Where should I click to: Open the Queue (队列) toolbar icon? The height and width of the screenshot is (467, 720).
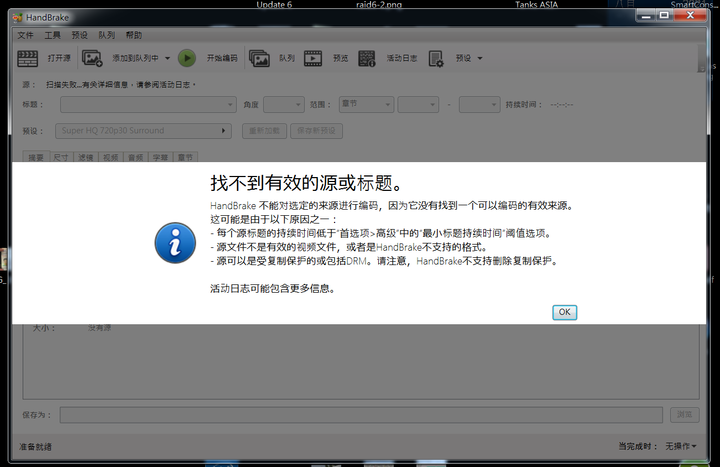[x=259, y=58]
